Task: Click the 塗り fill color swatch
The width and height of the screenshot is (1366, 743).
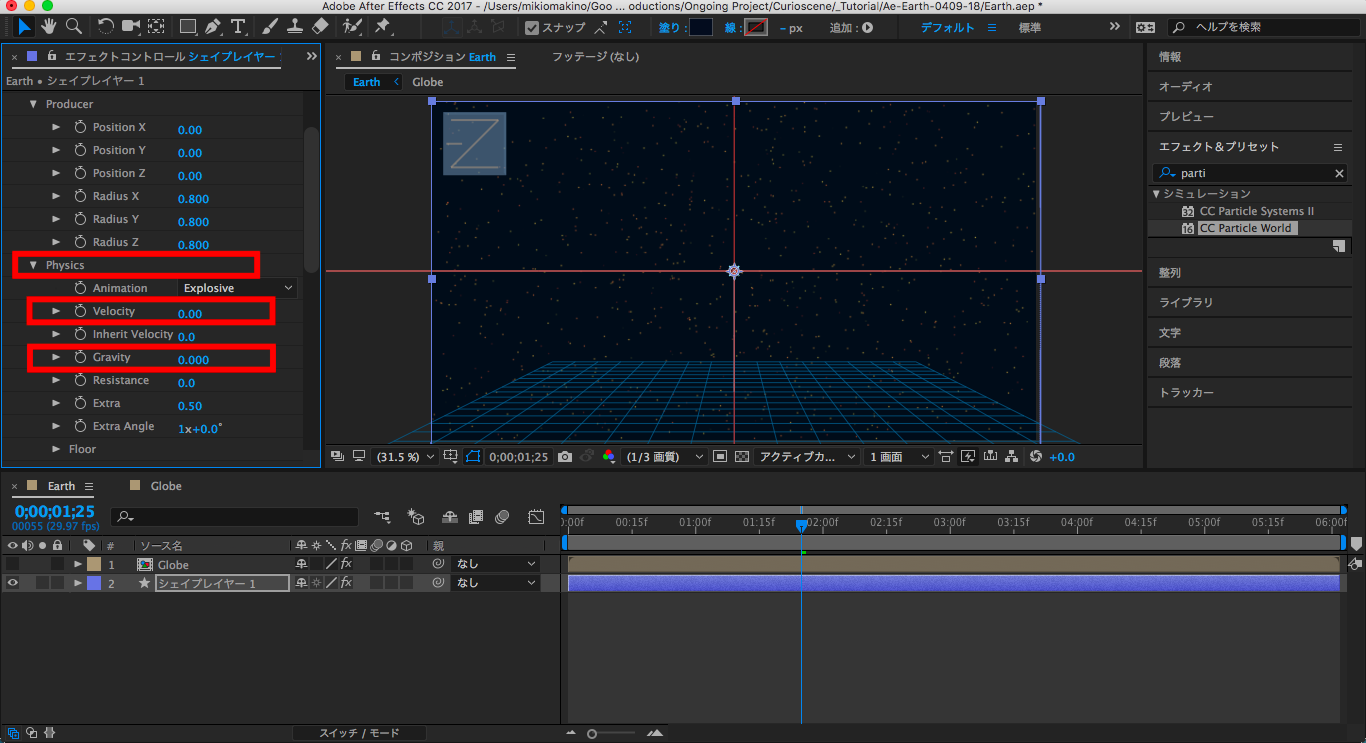Action: pyautogui.click(x=701, y=28)
